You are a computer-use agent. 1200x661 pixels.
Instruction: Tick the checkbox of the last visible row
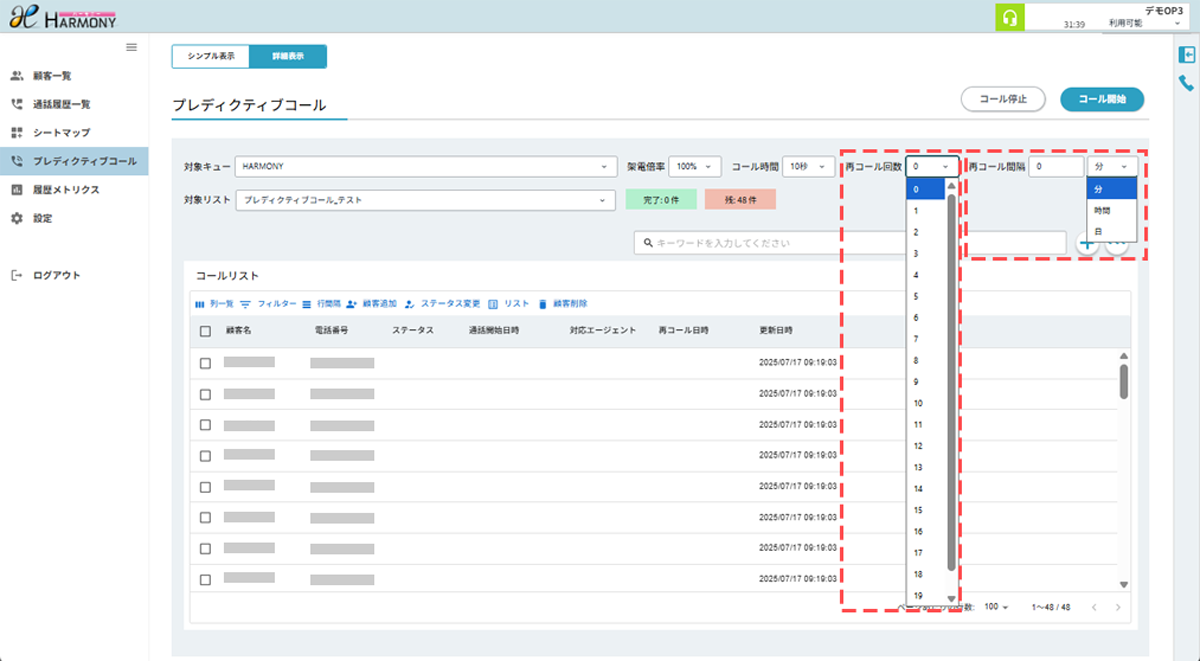pyautogui.click(x=205, y=580)
